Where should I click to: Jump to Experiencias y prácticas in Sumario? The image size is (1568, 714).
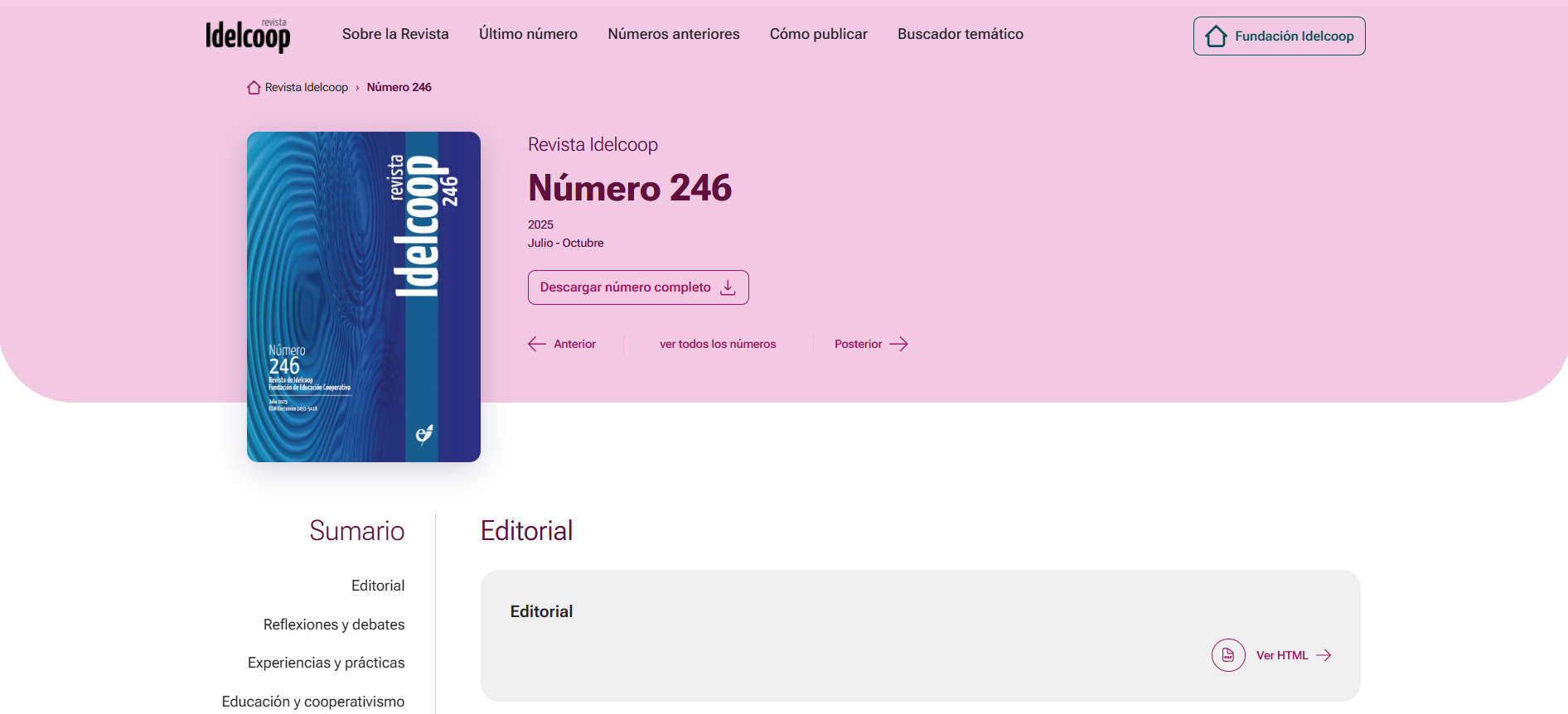point(327,663)
